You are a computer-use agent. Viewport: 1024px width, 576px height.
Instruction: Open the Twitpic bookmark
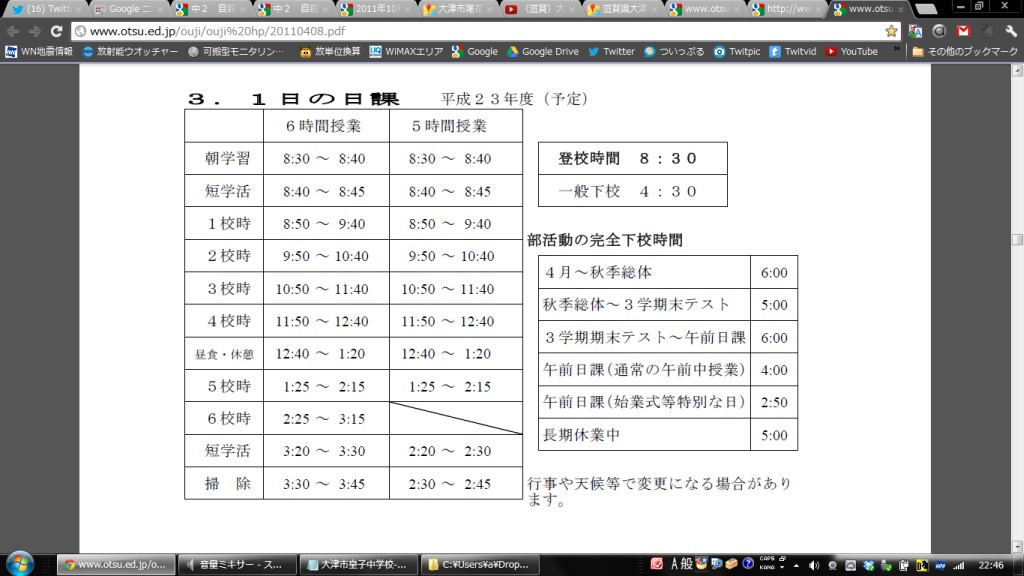click(x=736, y=51)
